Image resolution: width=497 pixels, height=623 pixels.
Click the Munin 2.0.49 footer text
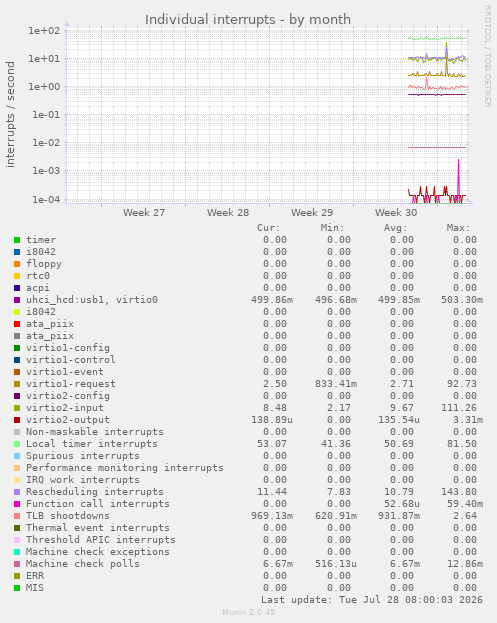tap(248, 612)
